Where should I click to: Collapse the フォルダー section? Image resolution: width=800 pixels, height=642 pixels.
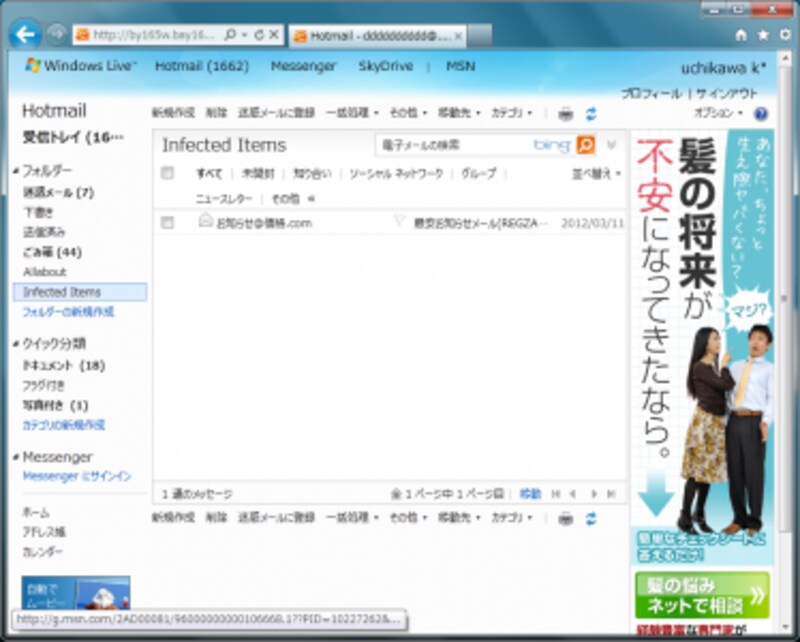tap(16, 171)
